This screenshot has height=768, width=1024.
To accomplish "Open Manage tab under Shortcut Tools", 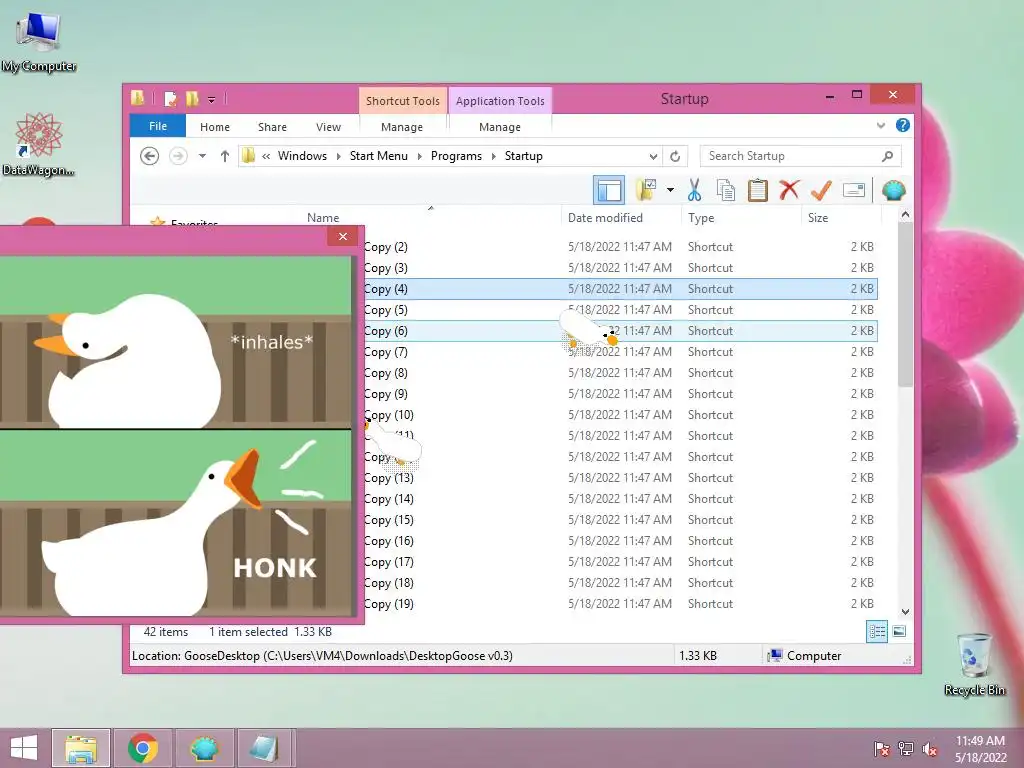I will pos(402,127).
